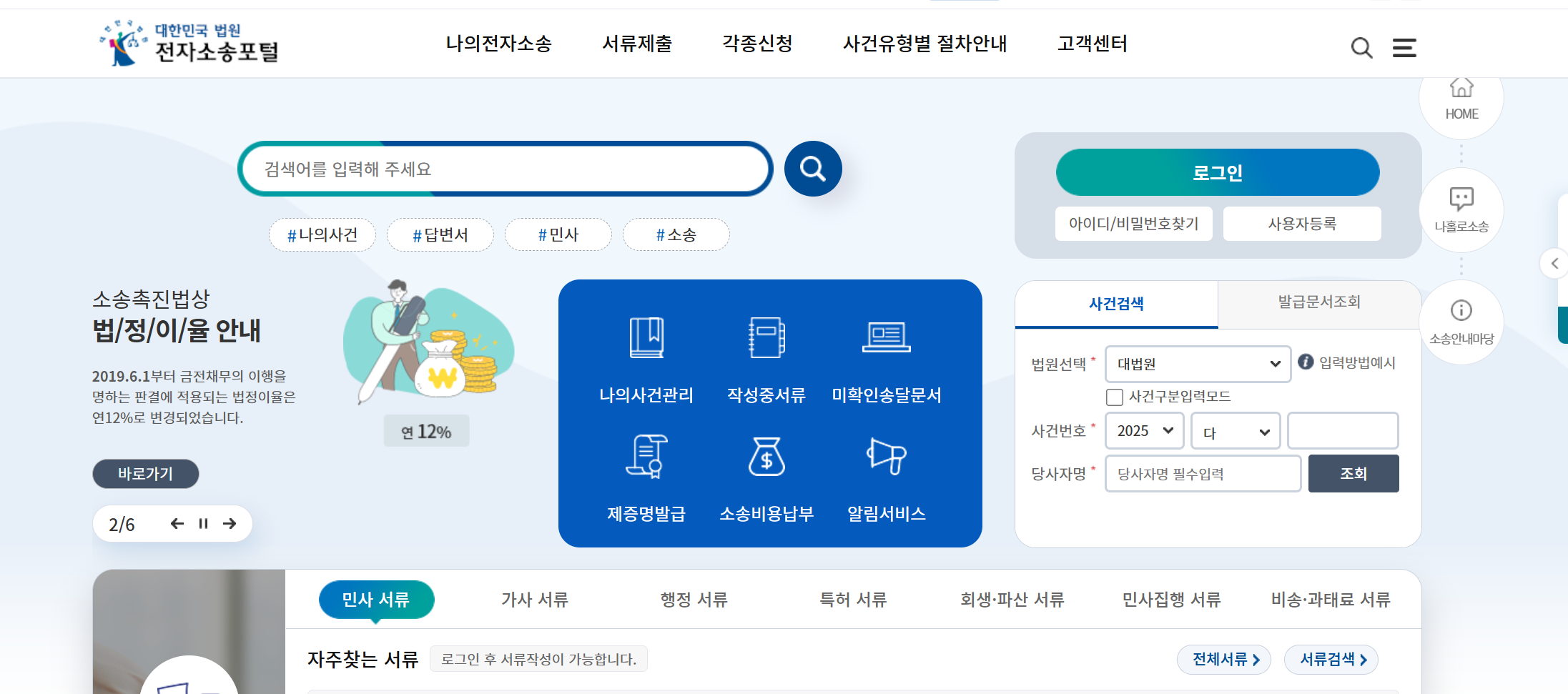Go to previous banner slide arrow

tap(177, 524)
